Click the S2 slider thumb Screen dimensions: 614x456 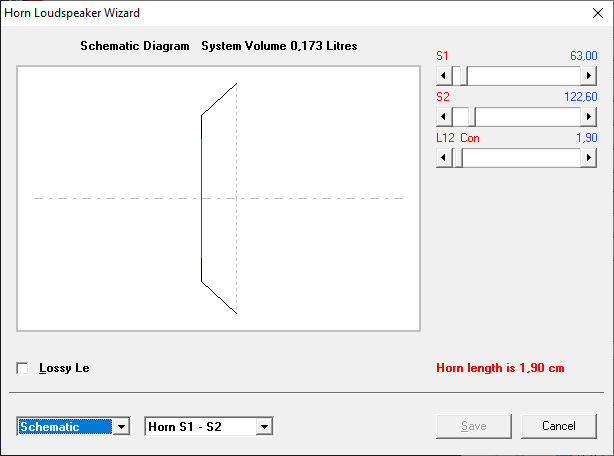467,117
